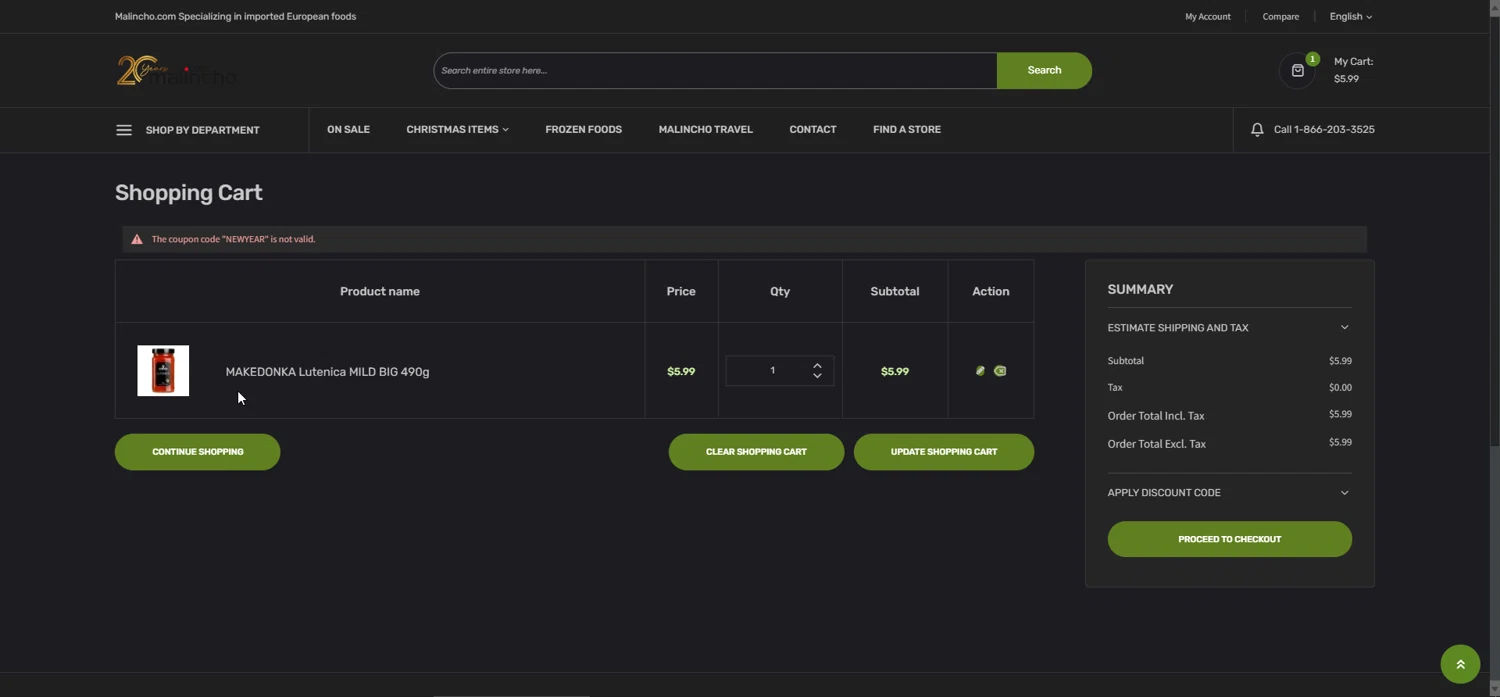Click the back-to-top double arrow button
1500x697 pixels.
coord(1460,664)
